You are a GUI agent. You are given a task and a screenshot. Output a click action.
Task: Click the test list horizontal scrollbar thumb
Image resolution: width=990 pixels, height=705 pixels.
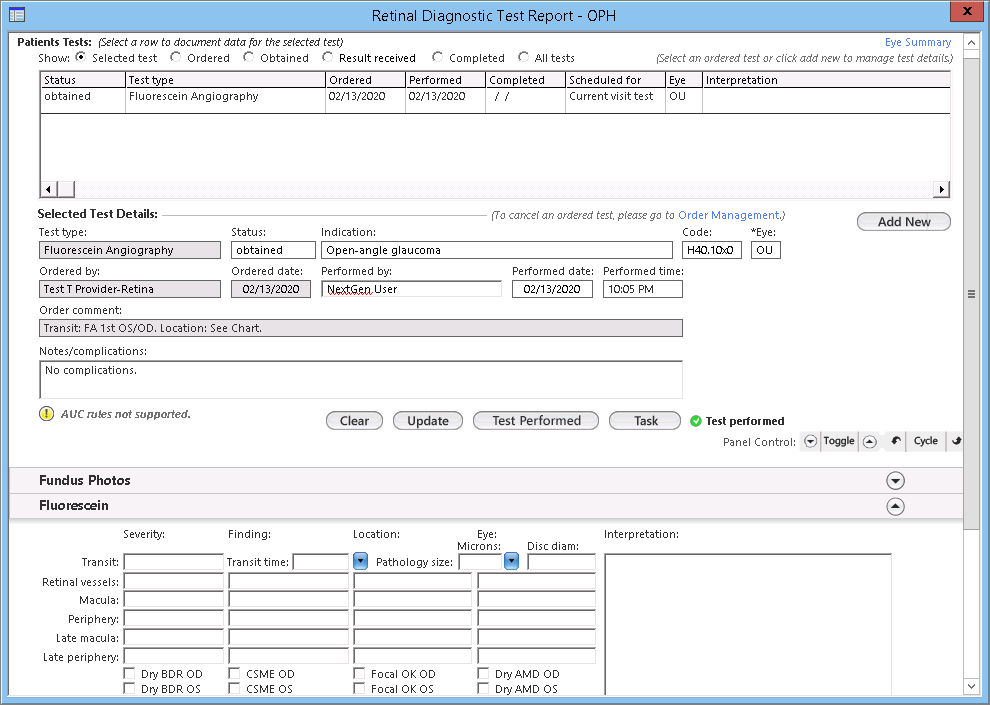tap(66, 189)
